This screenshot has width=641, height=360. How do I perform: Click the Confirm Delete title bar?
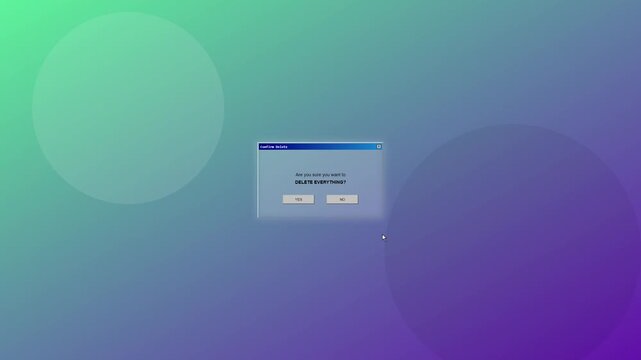320,146
